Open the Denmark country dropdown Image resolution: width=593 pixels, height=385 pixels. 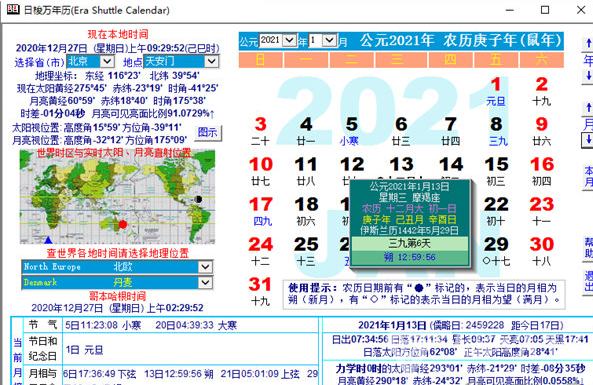[x=205, y=283]
